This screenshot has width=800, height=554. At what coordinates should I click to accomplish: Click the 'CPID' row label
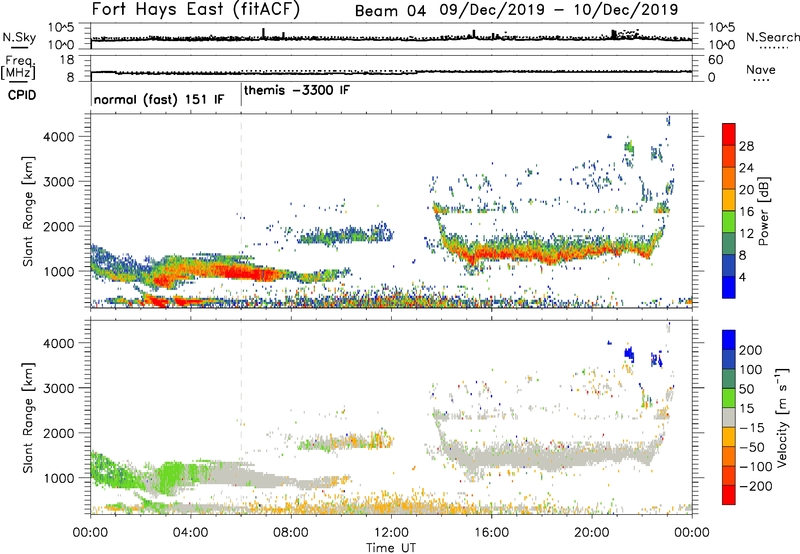(22, 95)
